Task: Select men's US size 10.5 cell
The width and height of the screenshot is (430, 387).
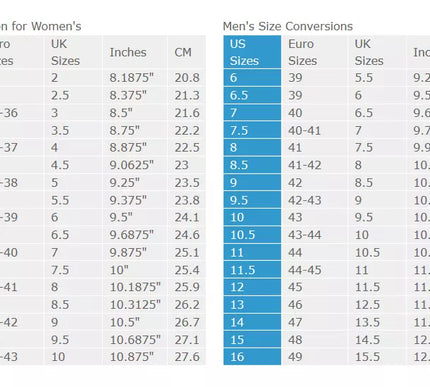Action: point(252,235)
